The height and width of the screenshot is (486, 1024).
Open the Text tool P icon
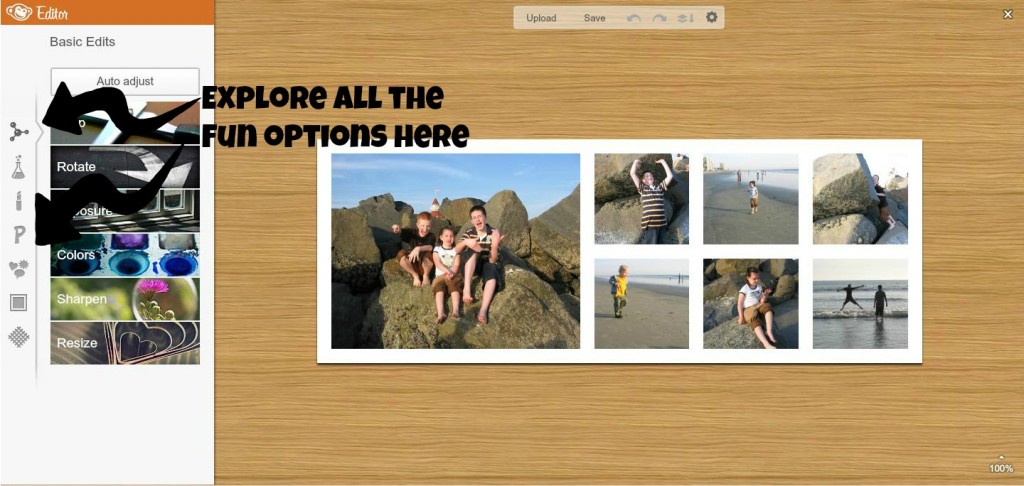point(19,235)
